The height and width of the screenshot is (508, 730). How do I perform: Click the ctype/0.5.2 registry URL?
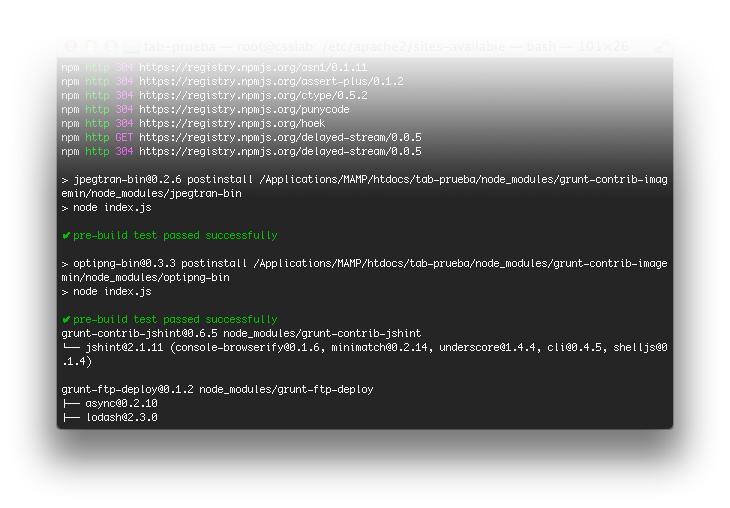tap(253, 95)
